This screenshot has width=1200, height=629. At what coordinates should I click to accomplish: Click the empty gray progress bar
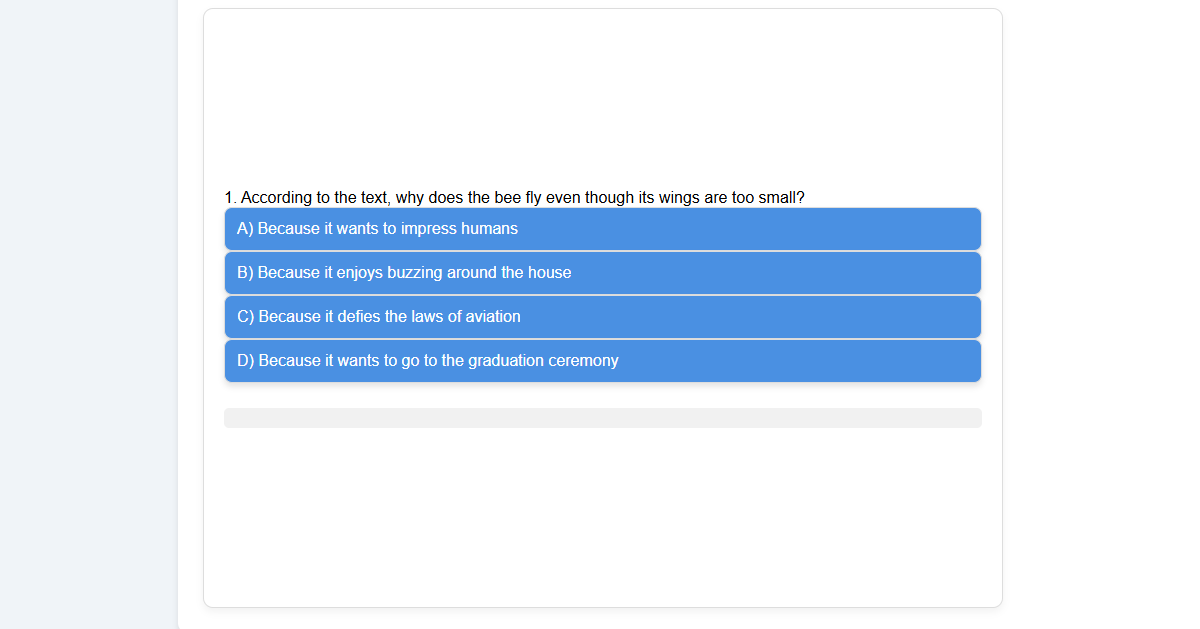click(602, 418)
